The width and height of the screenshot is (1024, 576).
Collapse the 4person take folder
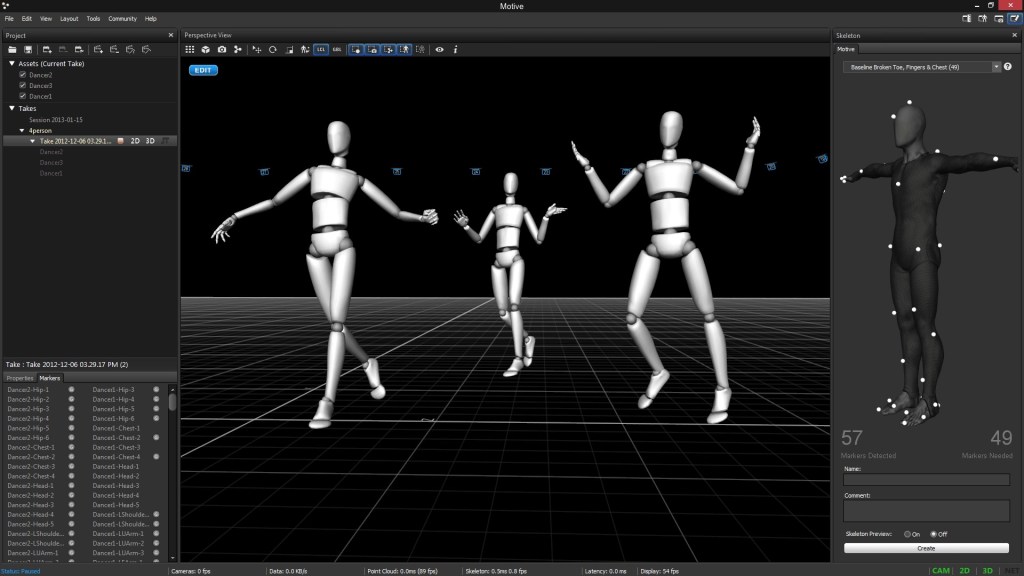click(x=22, y=130)
